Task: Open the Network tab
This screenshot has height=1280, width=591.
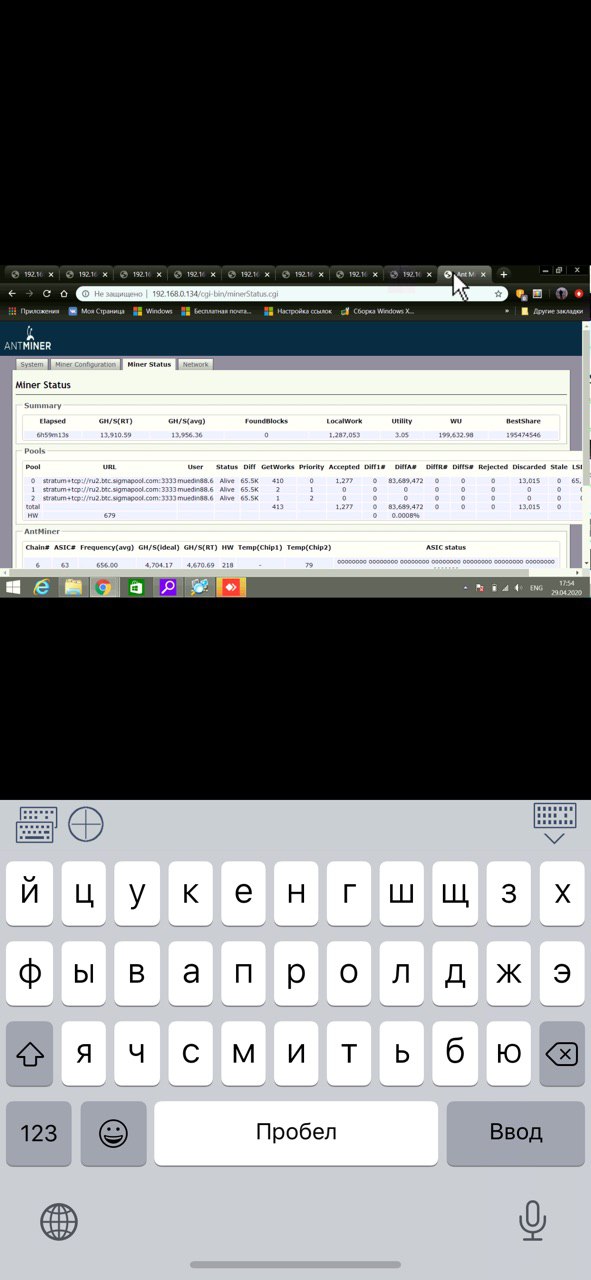Action: click(x=195, y=365)
